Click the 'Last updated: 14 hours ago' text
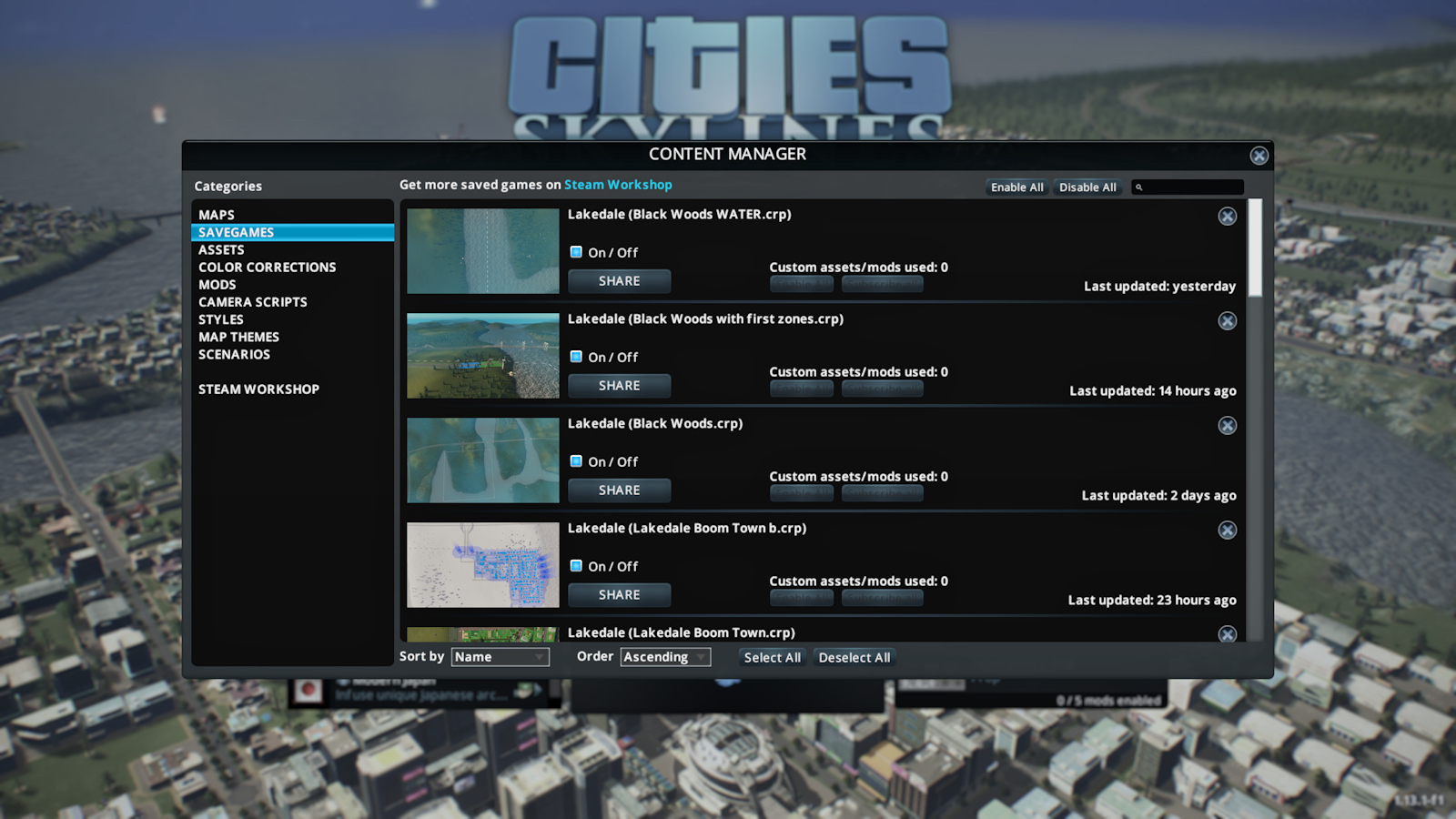Image resolution: width=1456 pixels, height=819 pixels. coord(1153,391)
